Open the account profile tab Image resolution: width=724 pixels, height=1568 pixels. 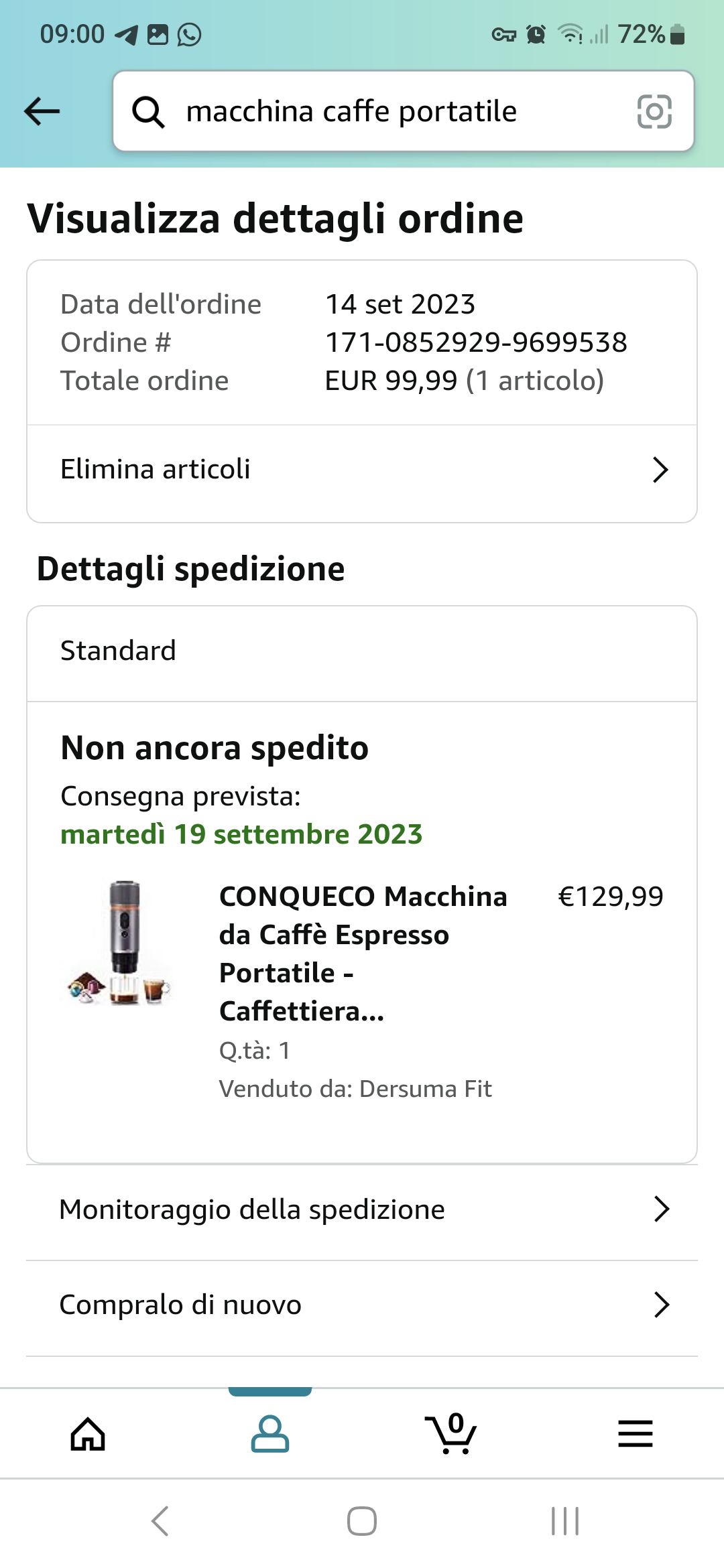[x=269, y=1434]
